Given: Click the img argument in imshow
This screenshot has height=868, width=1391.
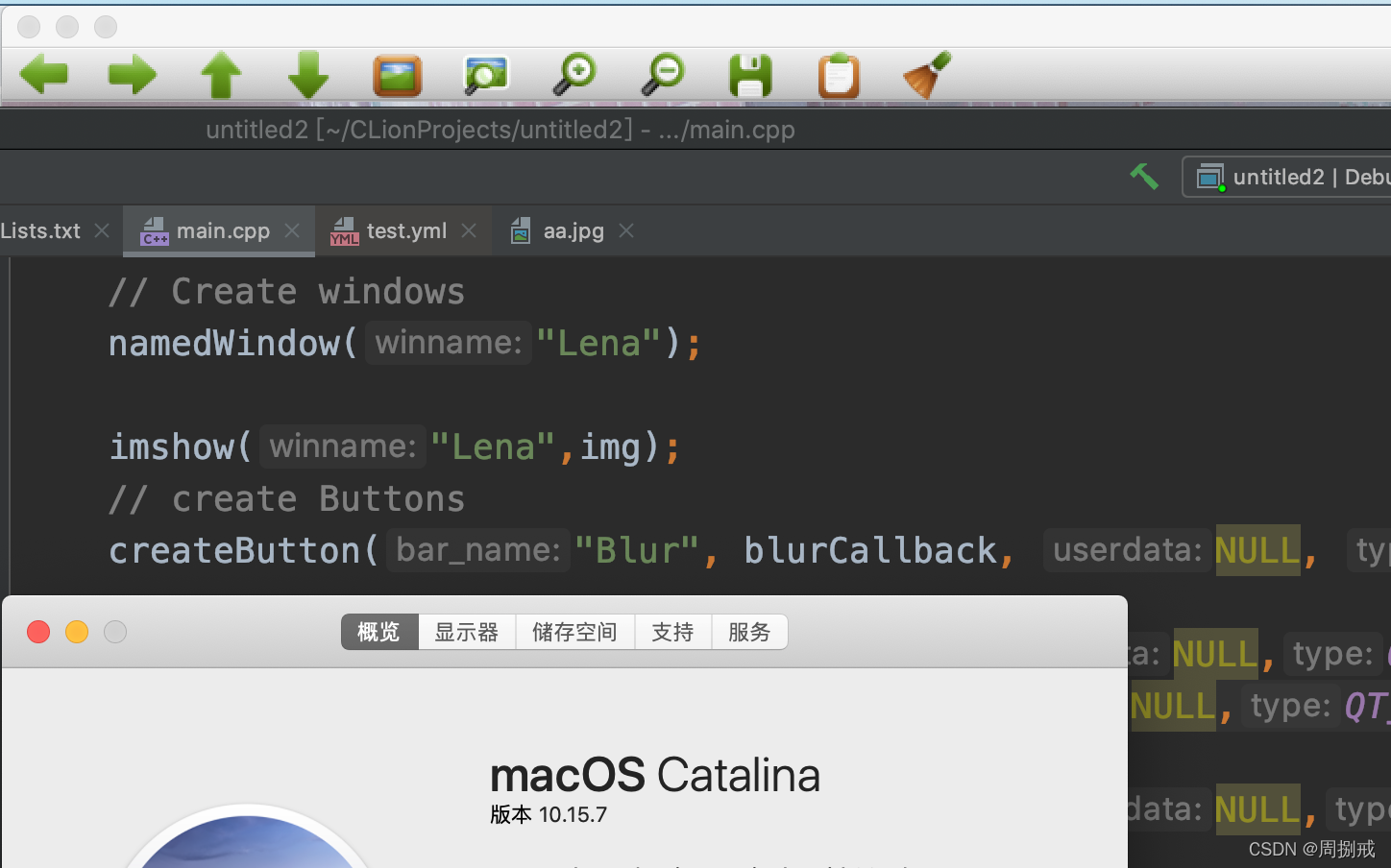Looking at the screenshot, I should [x=610, y=446].
